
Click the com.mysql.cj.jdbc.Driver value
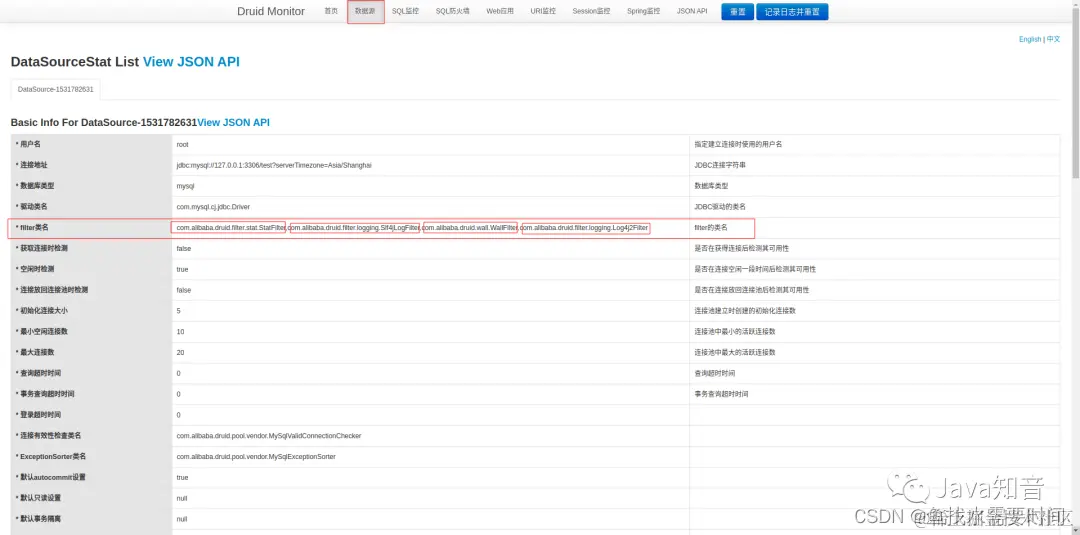click(213, 207)
